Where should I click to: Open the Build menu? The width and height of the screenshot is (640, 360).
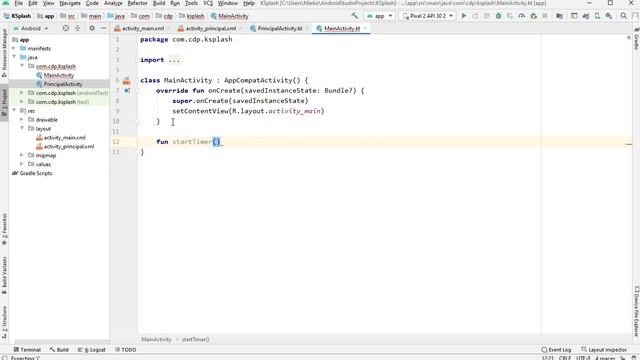coord(159,3)
